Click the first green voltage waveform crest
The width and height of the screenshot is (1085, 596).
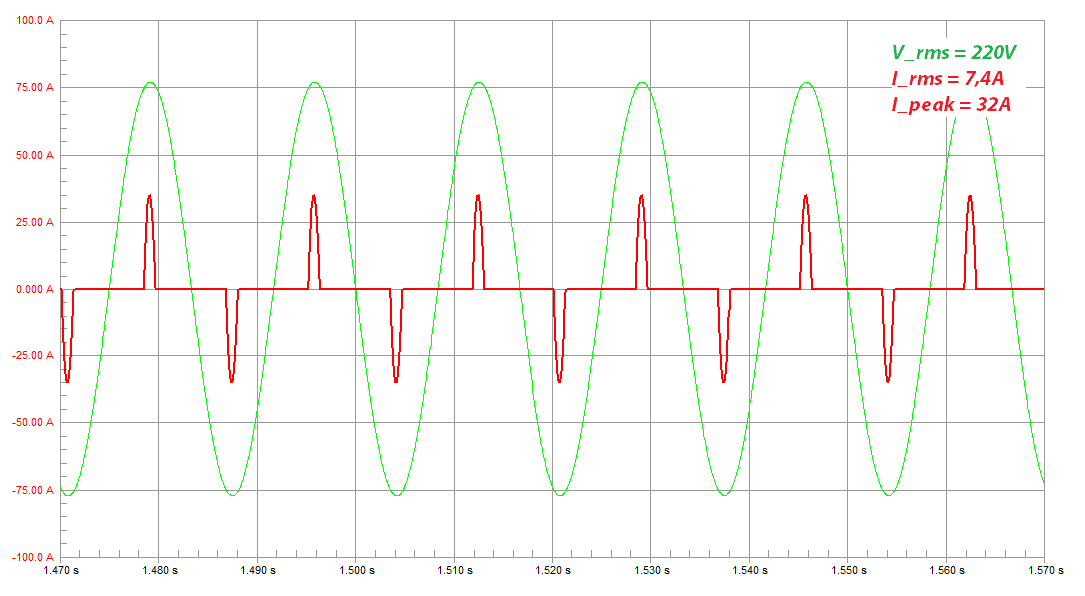pyautogui.click(x=150, y=83)
